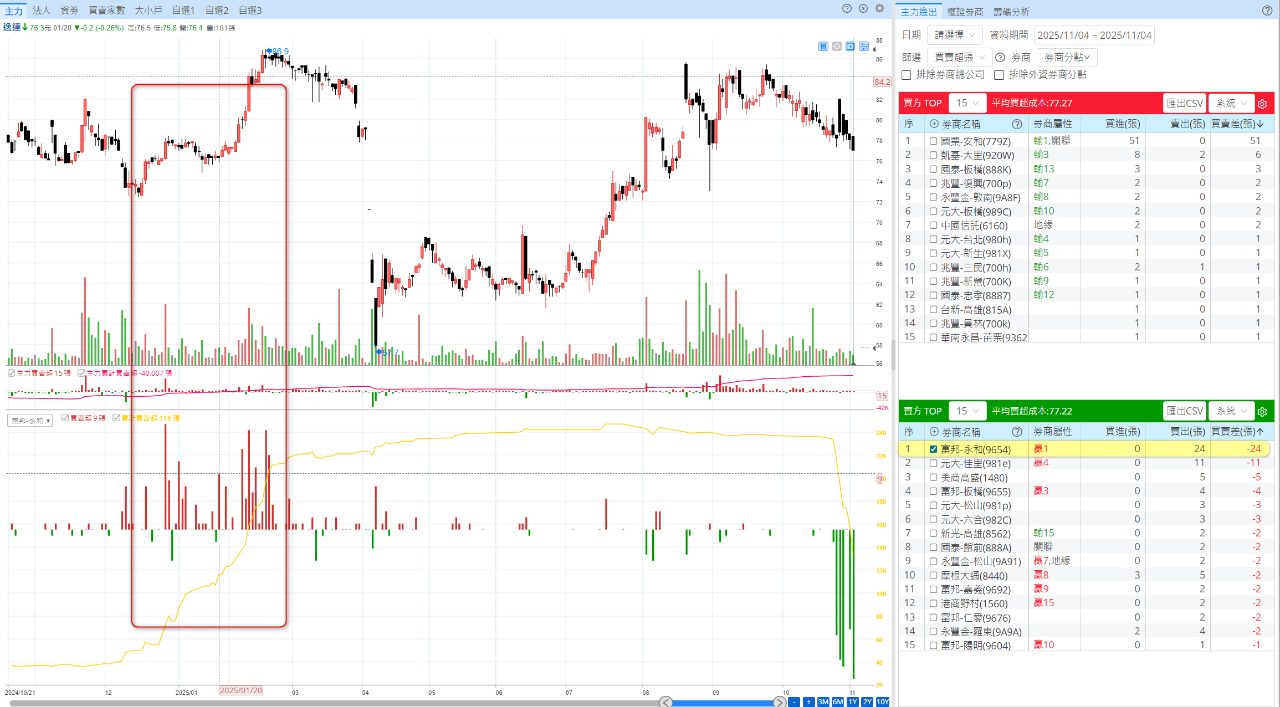Click plus icon beside 券商名稱 in seller table
The width and height of the screenshot is (1280, 707).
click(x=934, y=432)
